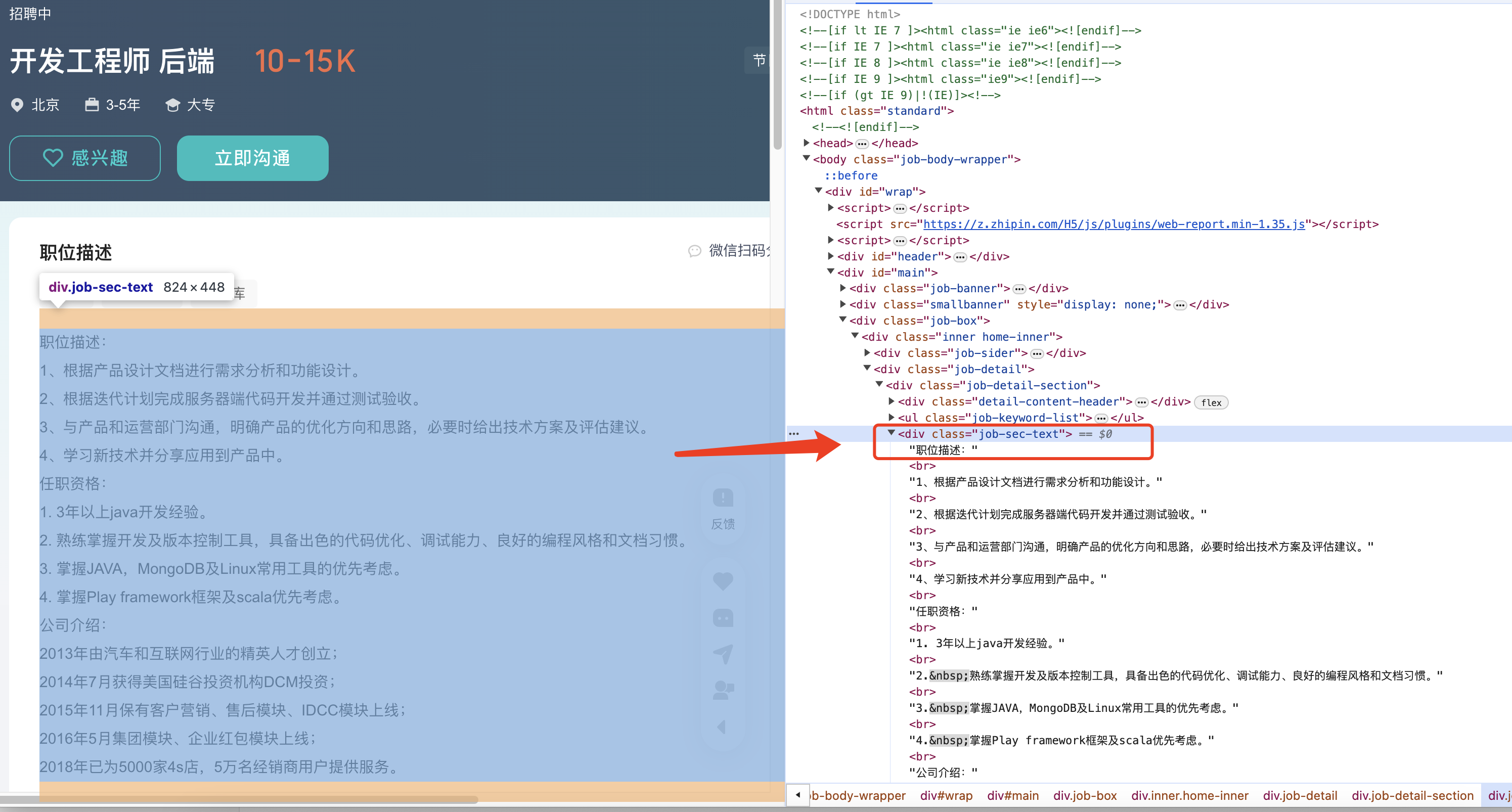
Task: Click the paper plane icon in floating sidebar
Action: coord(723,654)
